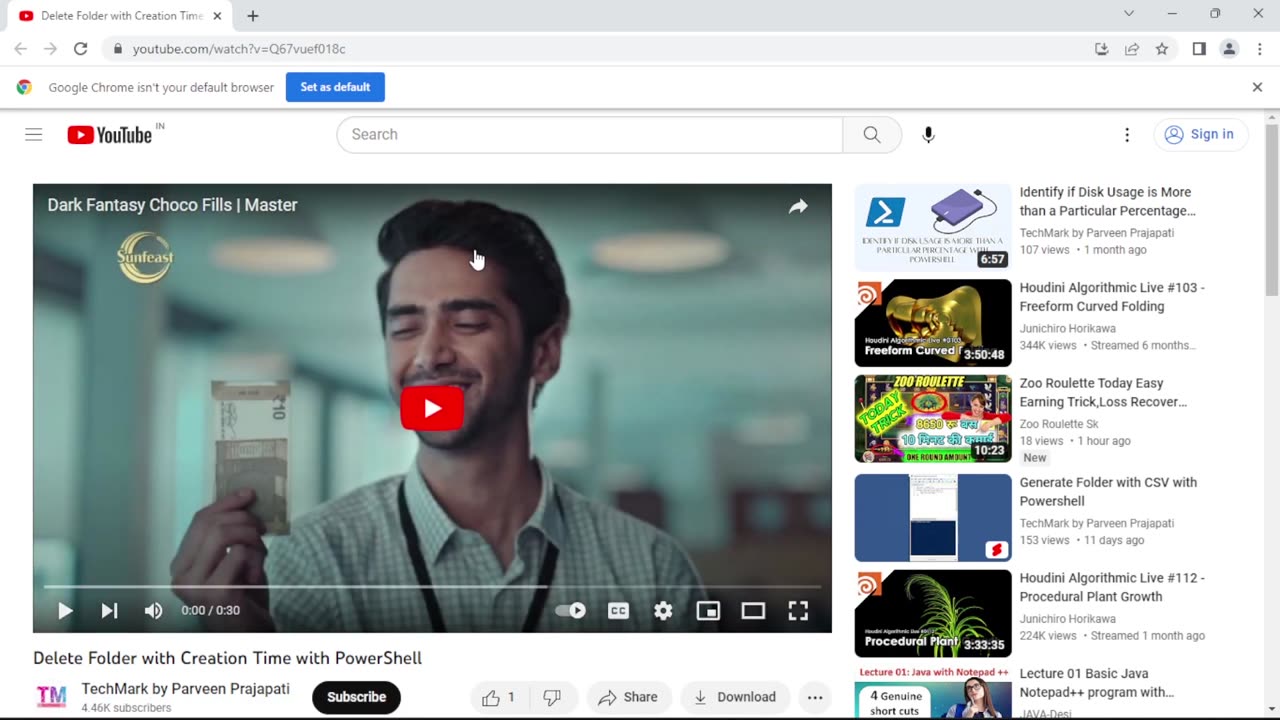Bookmark this page with star icon

point(1162,48)
